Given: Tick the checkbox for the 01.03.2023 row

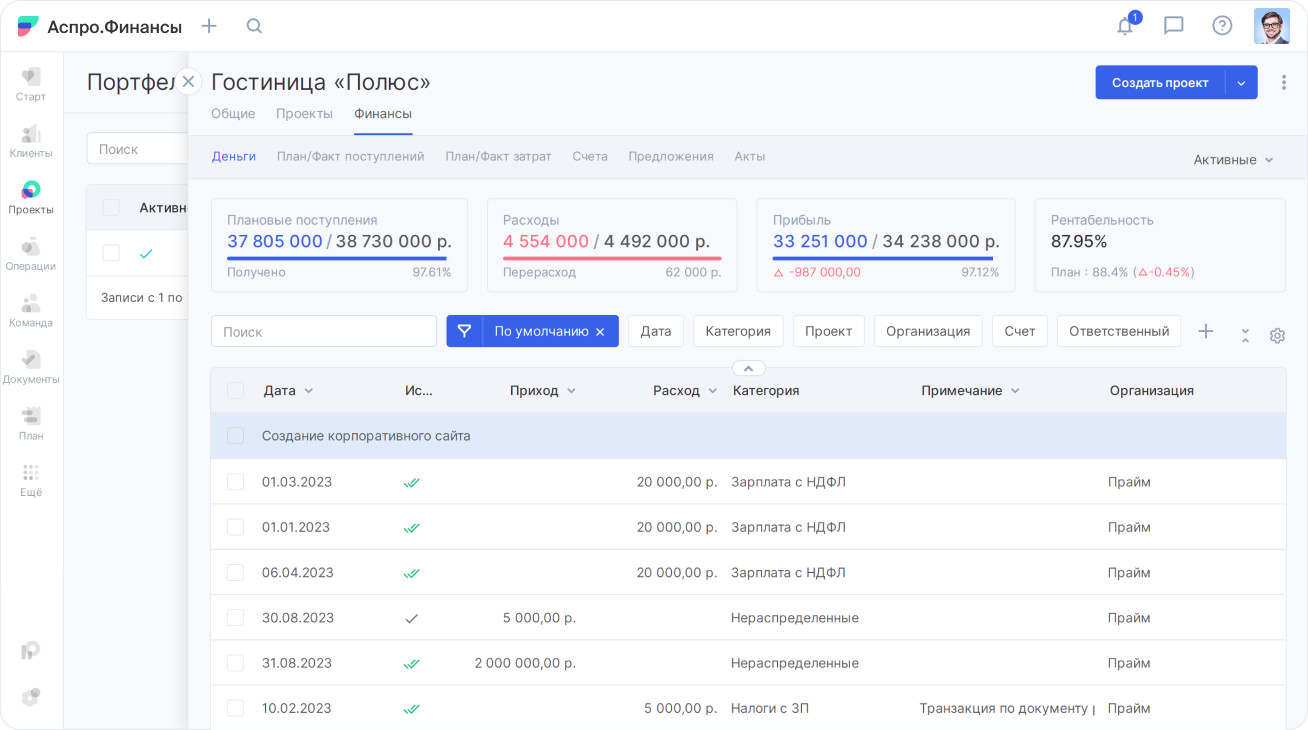Looking at the screenshot, I should [x=236, y=482].
